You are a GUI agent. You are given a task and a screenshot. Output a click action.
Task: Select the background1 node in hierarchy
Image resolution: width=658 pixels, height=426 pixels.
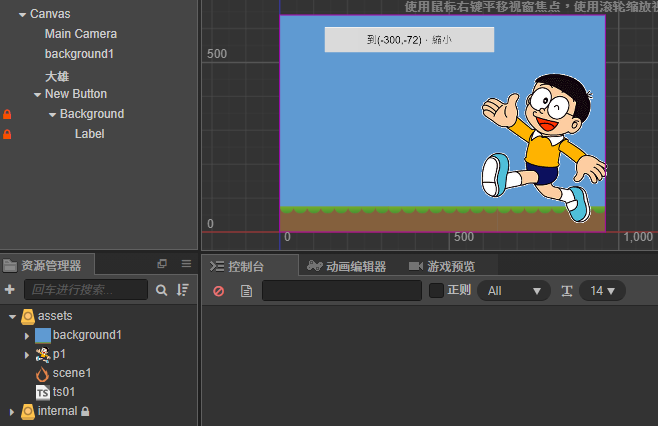79,54
